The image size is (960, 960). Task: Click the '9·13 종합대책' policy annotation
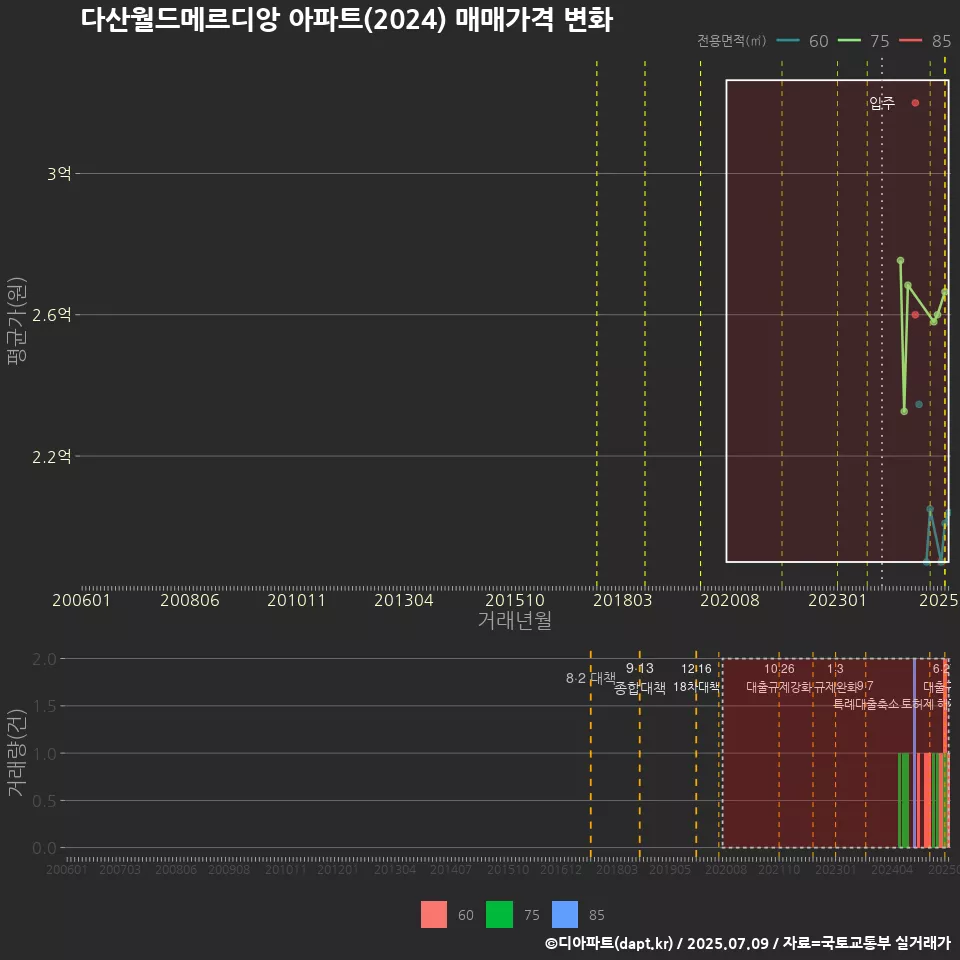[x=640, y=678]
